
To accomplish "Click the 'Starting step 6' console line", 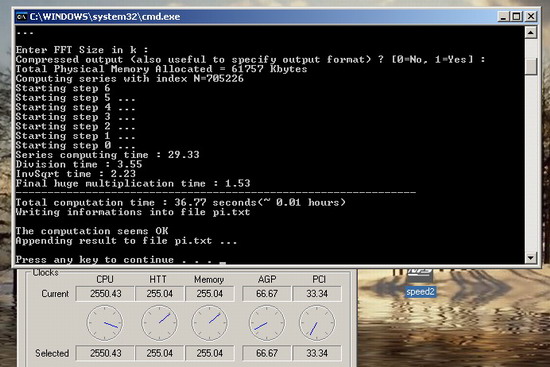I will pyautogui.click(x=63, y=88).
